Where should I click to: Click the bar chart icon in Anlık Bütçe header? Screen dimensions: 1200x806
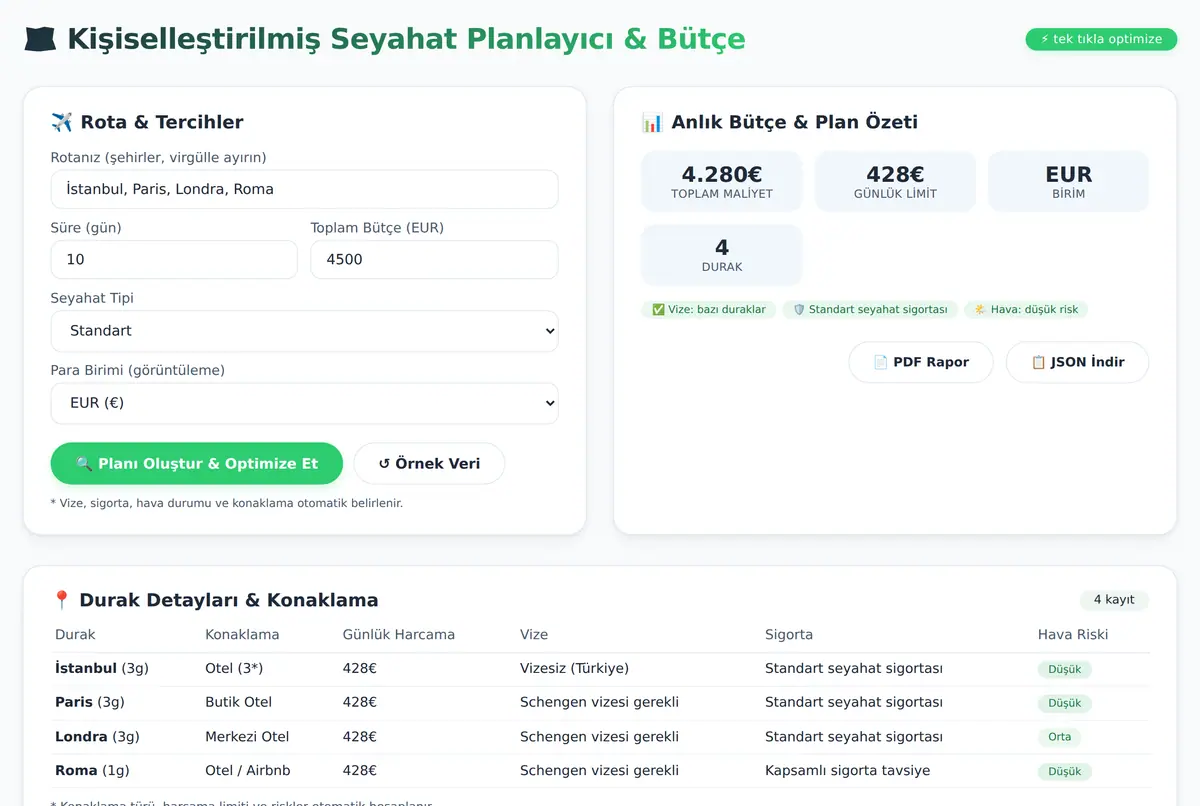pos(652,122)
